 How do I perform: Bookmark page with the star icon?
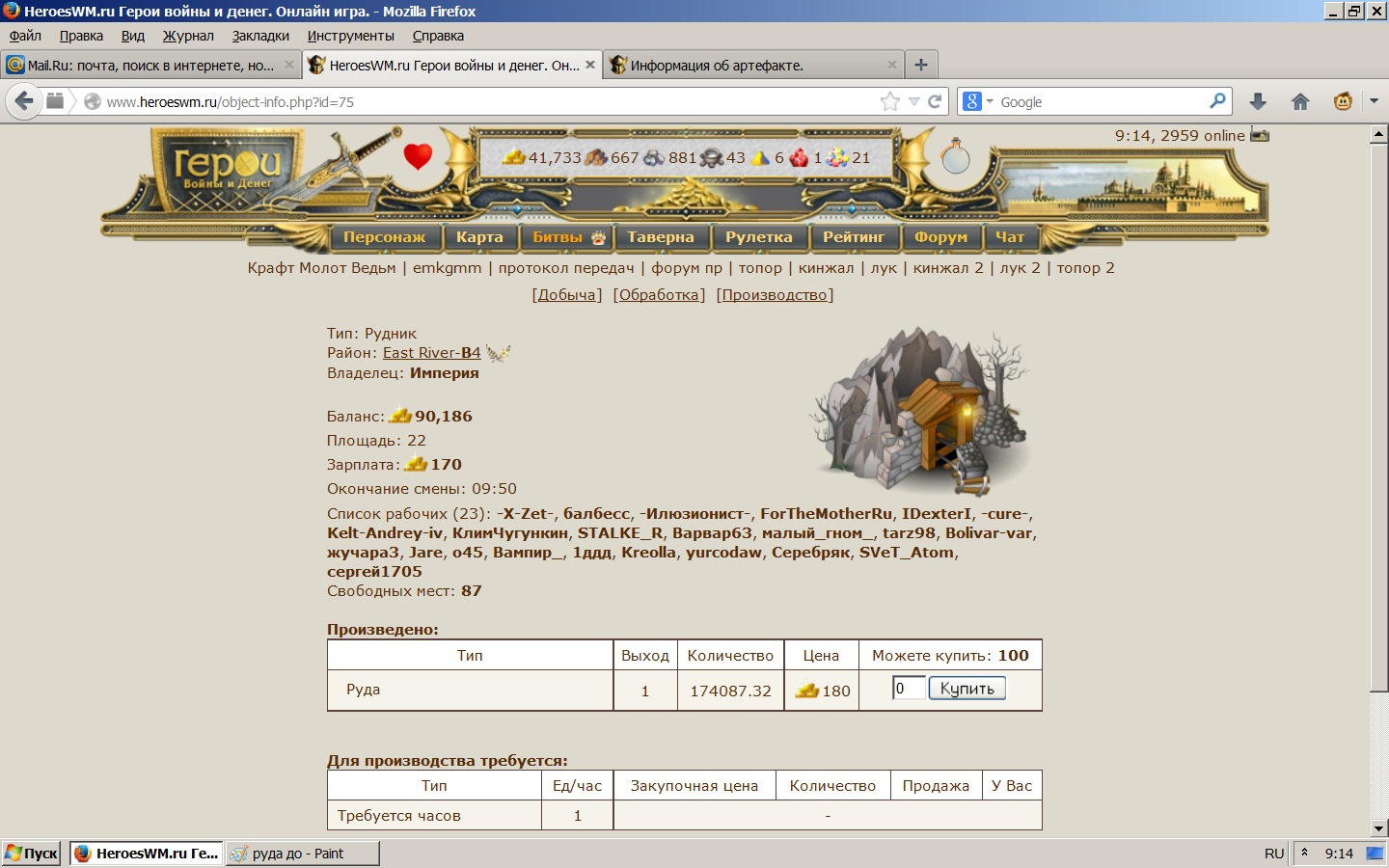[889, 101]
